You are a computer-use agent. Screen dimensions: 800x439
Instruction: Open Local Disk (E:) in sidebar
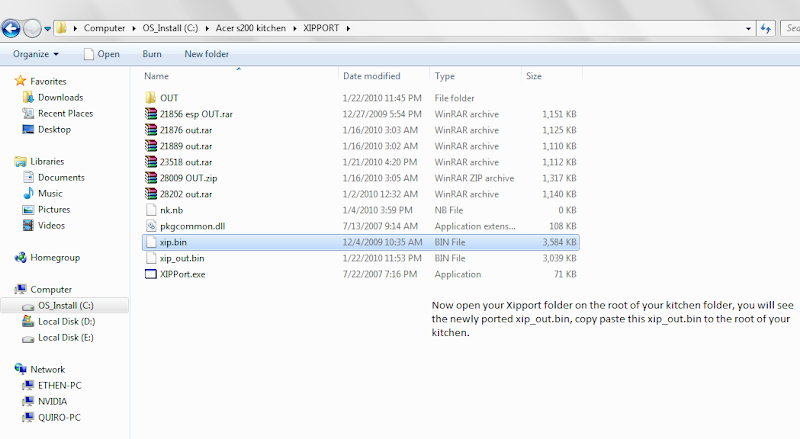pyautogui.click(x=66, y=337)
